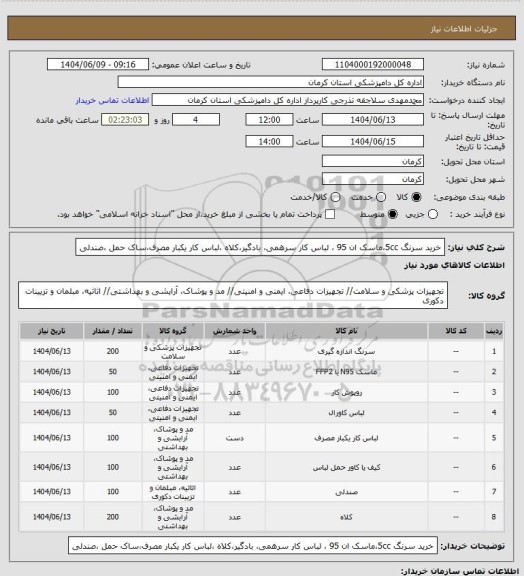Click the گروه کالا text box

click(x=233, y=296)
